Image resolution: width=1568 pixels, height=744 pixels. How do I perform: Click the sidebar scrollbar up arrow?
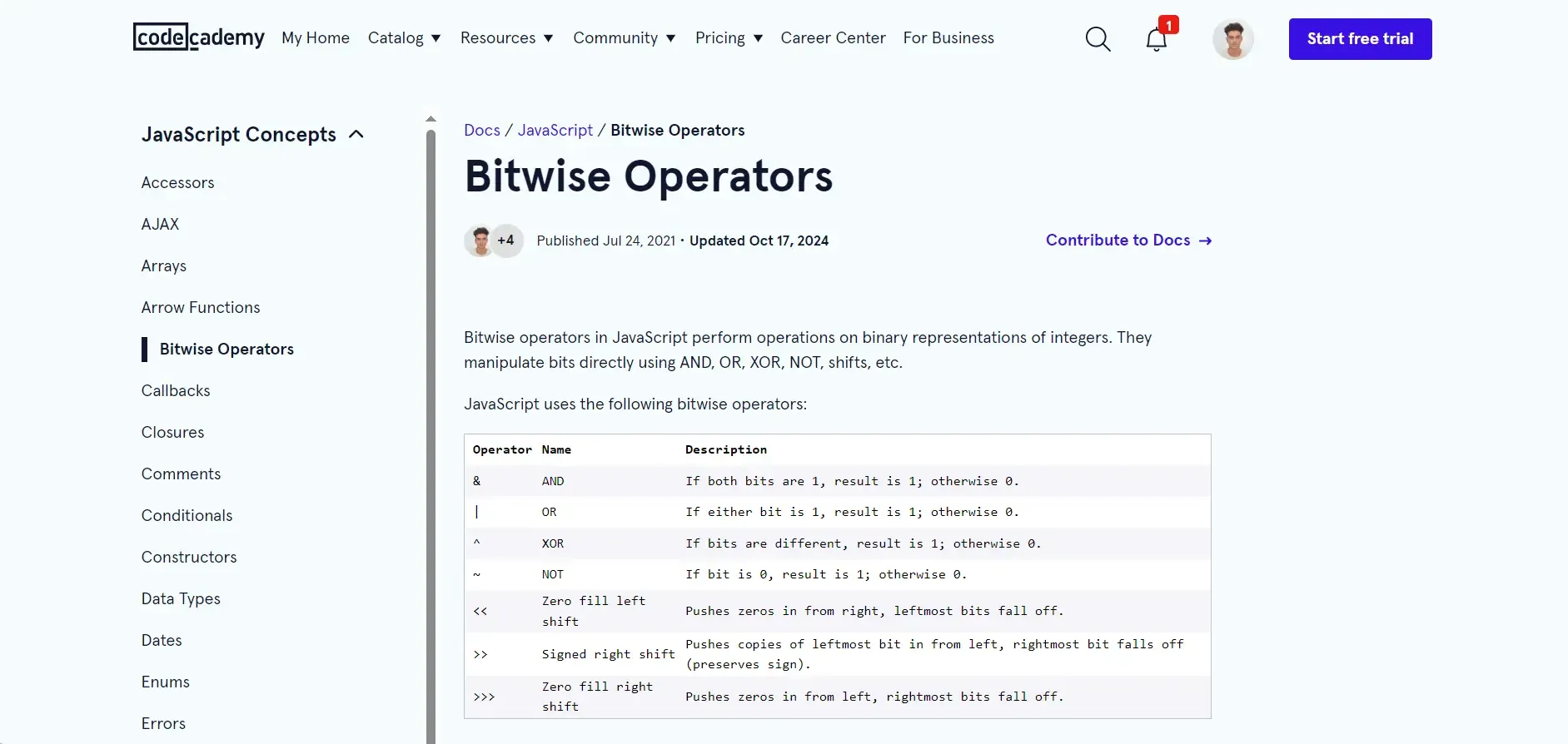click(x=431, y=119)
